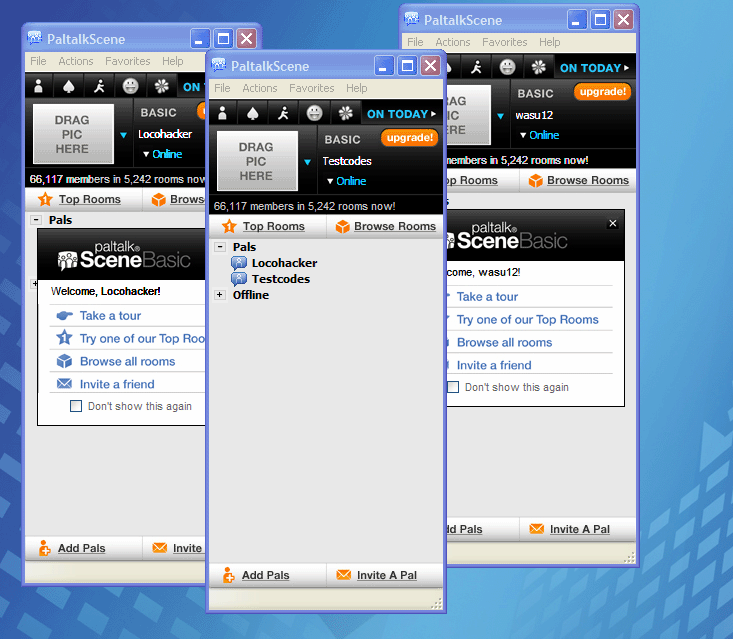Click the flower icon in Locohacker window toolbar

coord(162,86)
